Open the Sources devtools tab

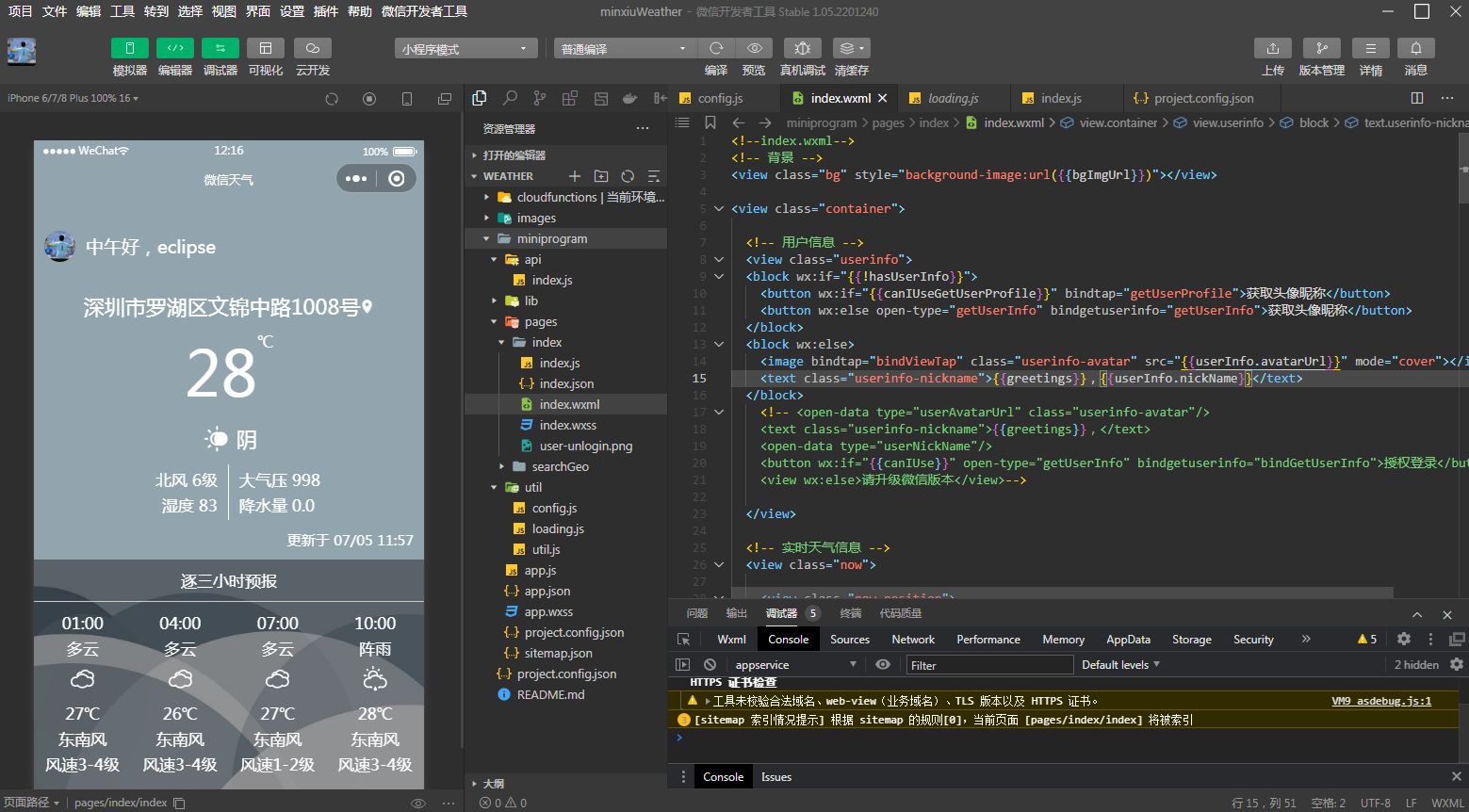pos(850,640)
